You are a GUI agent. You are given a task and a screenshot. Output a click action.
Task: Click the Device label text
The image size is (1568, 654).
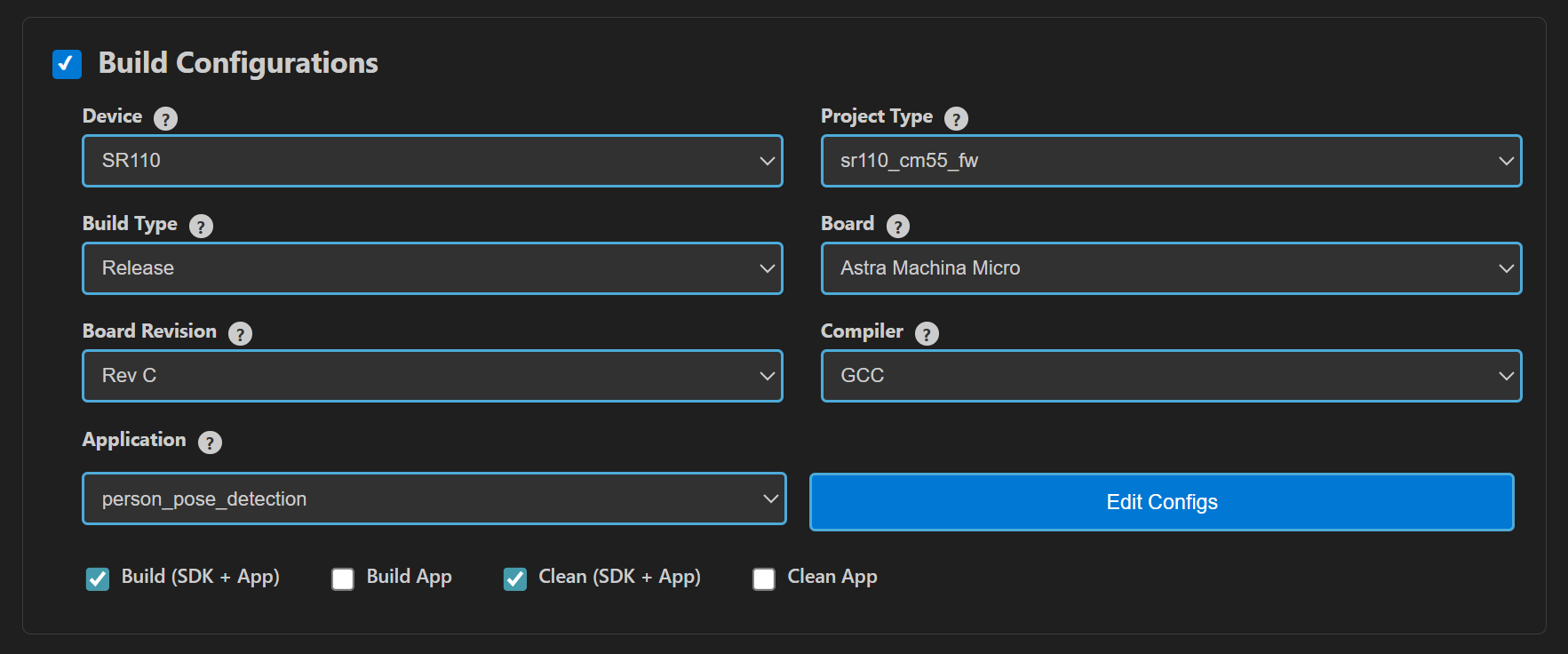click(x=112, y=116)
